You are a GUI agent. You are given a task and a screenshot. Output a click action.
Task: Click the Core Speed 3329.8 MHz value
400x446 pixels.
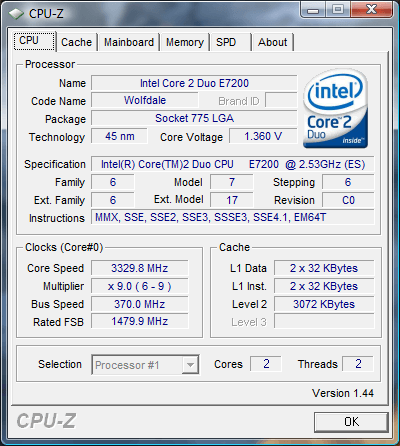pos(140,268)
